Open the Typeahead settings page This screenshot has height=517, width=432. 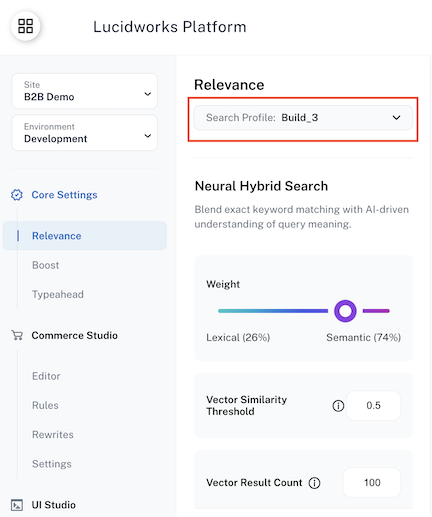click(58, 294)
